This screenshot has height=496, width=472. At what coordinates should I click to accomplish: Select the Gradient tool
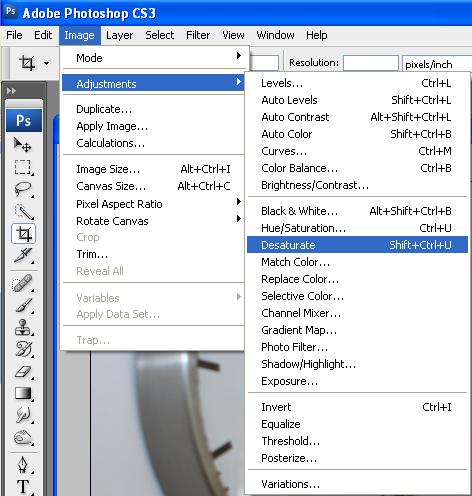coord(23,394)
